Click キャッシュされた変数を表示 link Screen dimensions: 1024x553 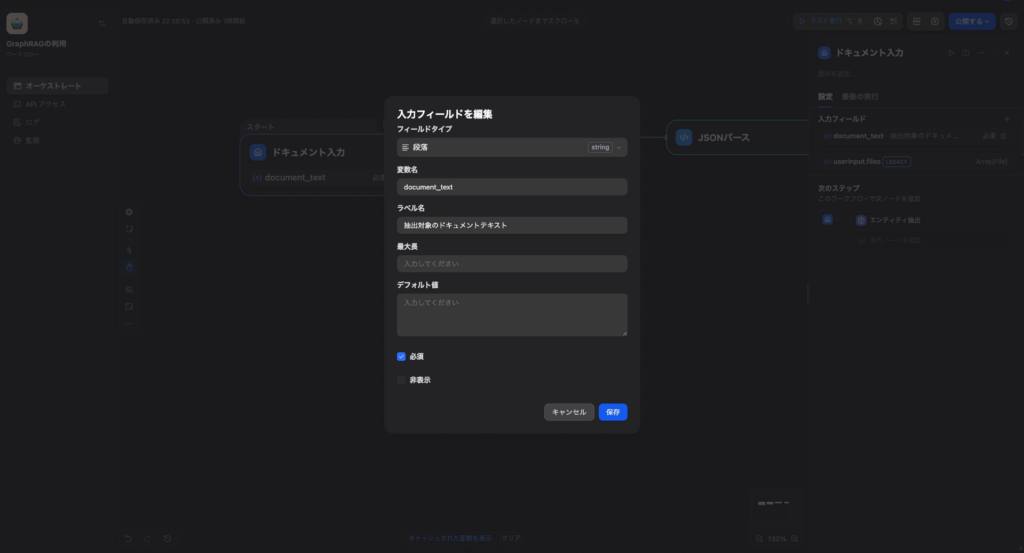pyautogui.click(x=450, y=539)
